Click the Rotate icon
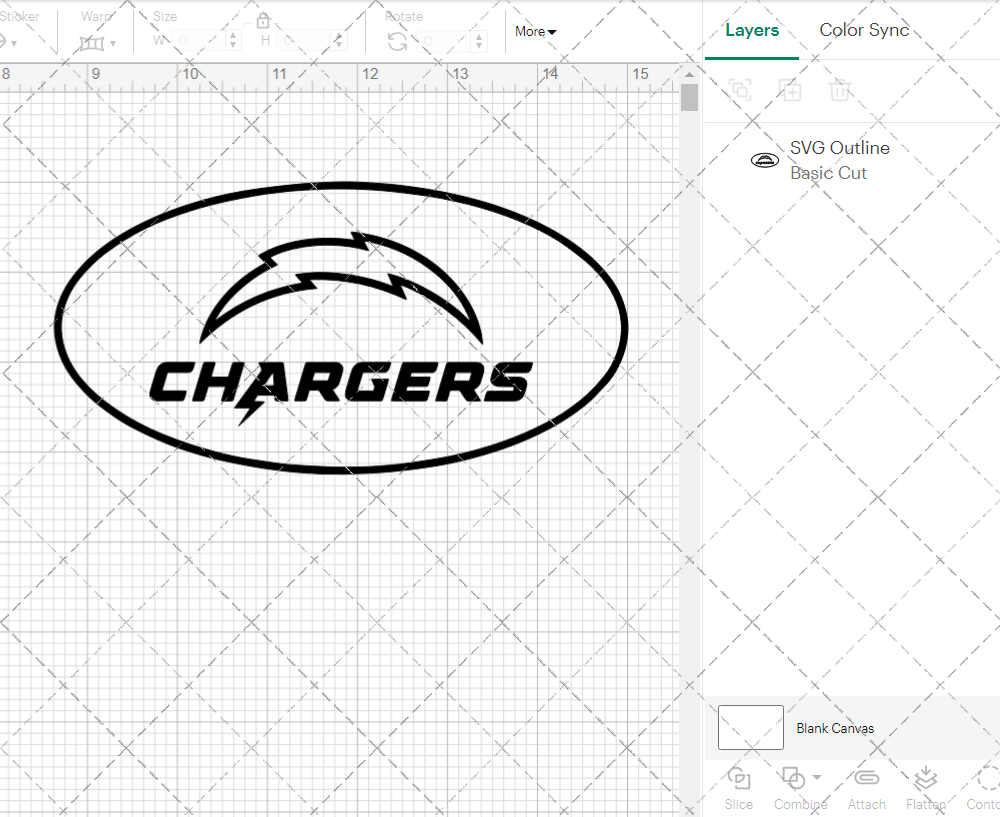Image resolution: width=1000 pixels, height=817 pixels. (x=398, y=42)
